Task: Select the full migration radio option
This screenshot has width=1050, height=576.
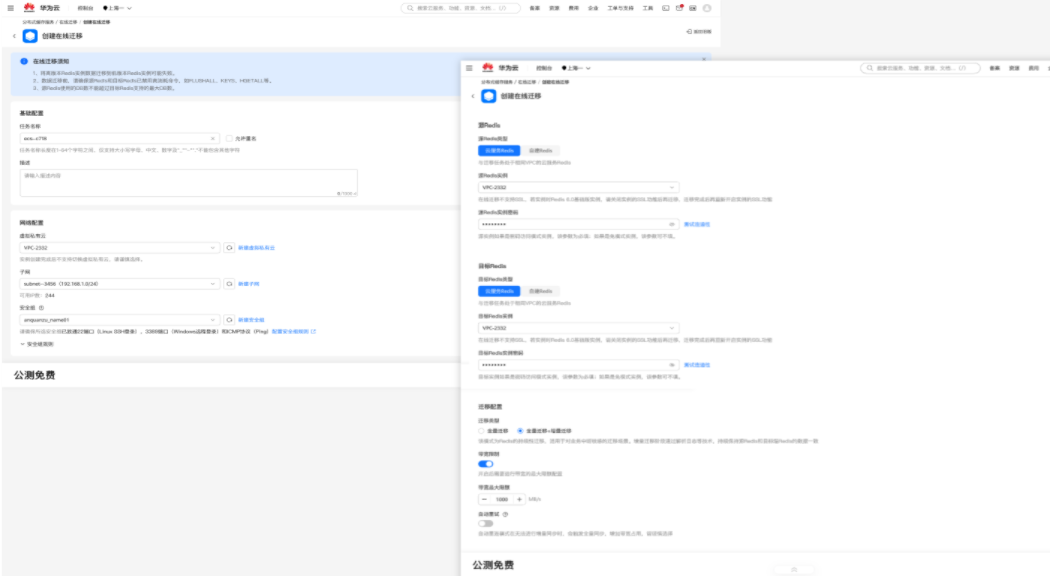Action: 481,431
